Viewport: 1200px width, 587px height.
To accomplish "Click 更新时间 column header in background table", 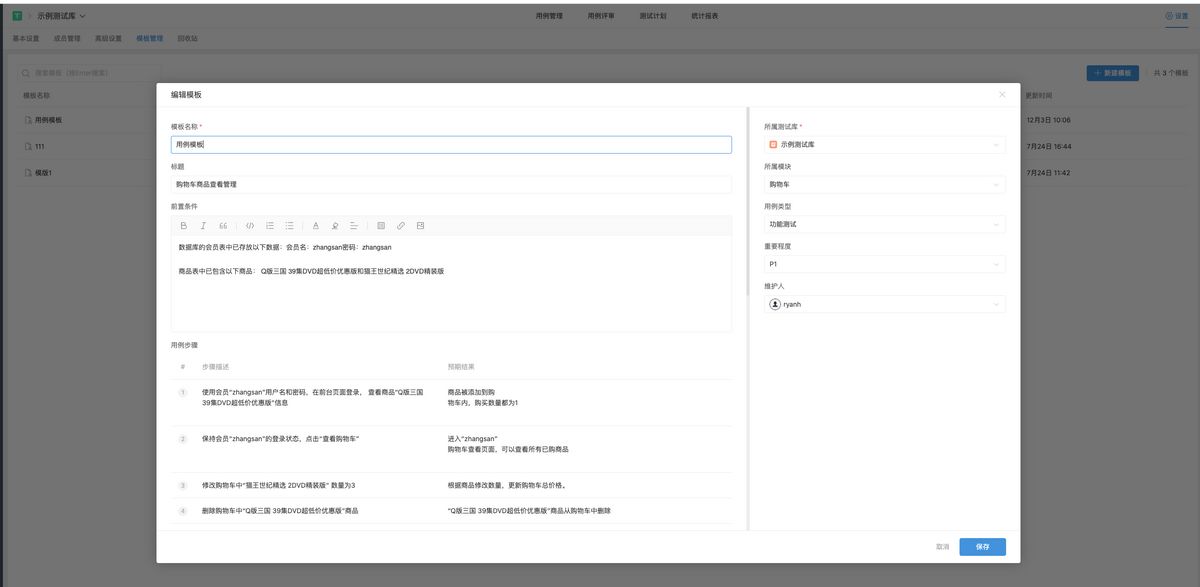I will coord(1038,96).
